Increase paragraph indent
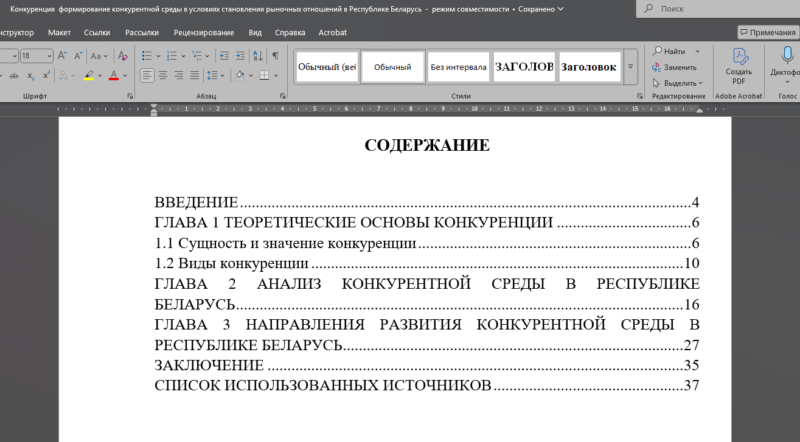 240,56
